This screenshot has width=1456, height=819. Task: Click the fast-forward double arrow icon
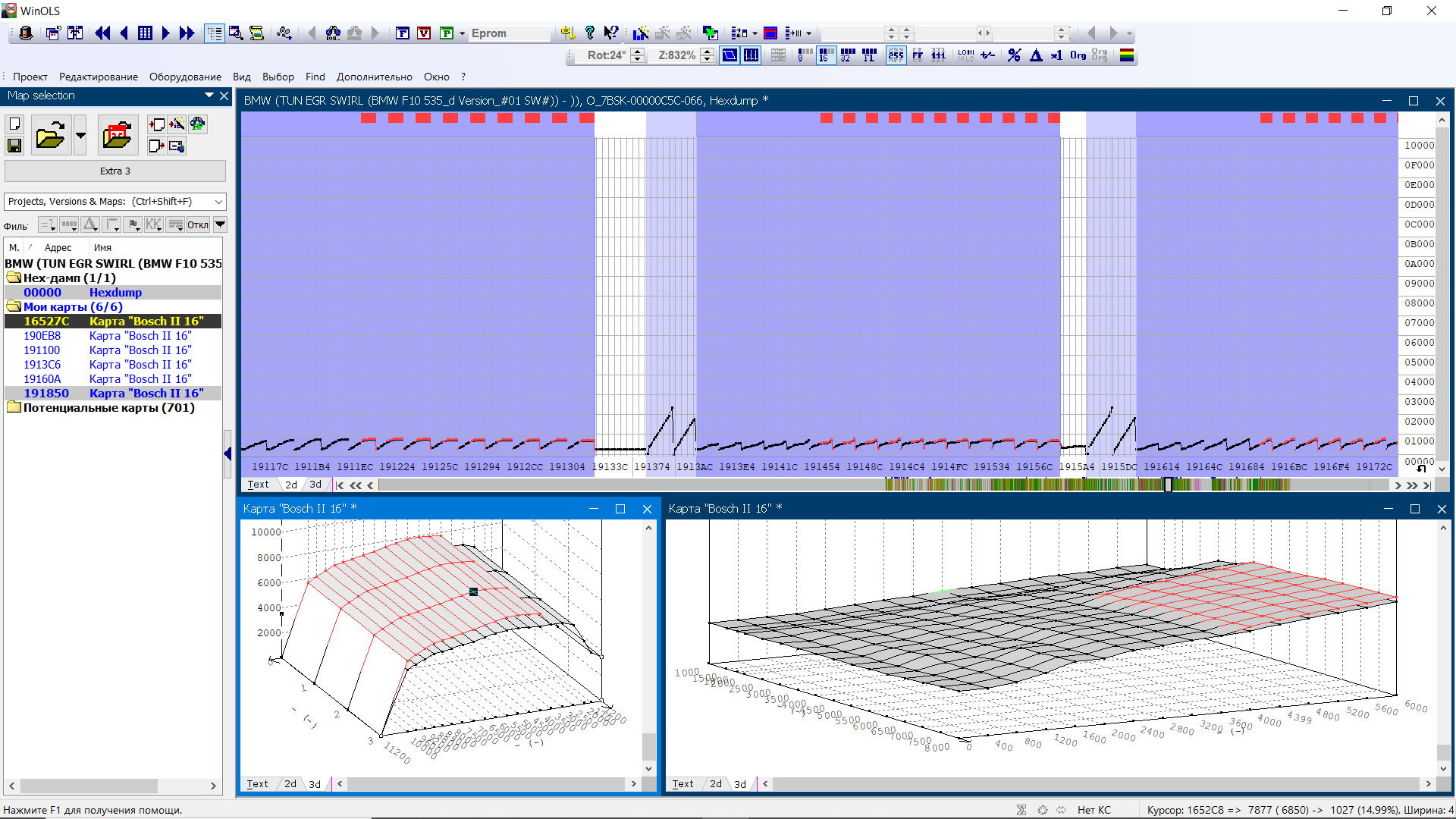(187, 33)
